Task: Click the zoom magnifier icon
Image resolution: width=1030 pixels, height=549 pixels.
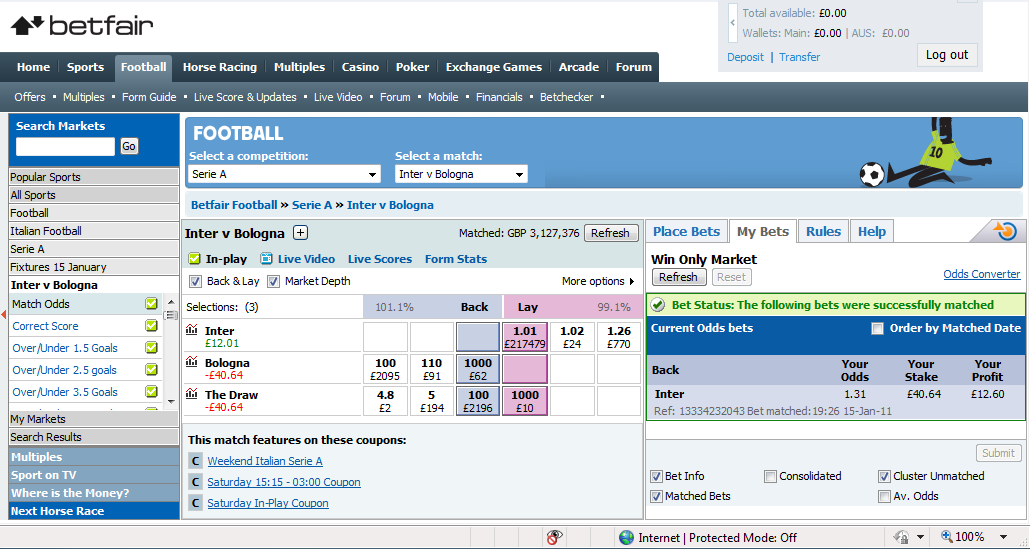Action: point(947,537)
